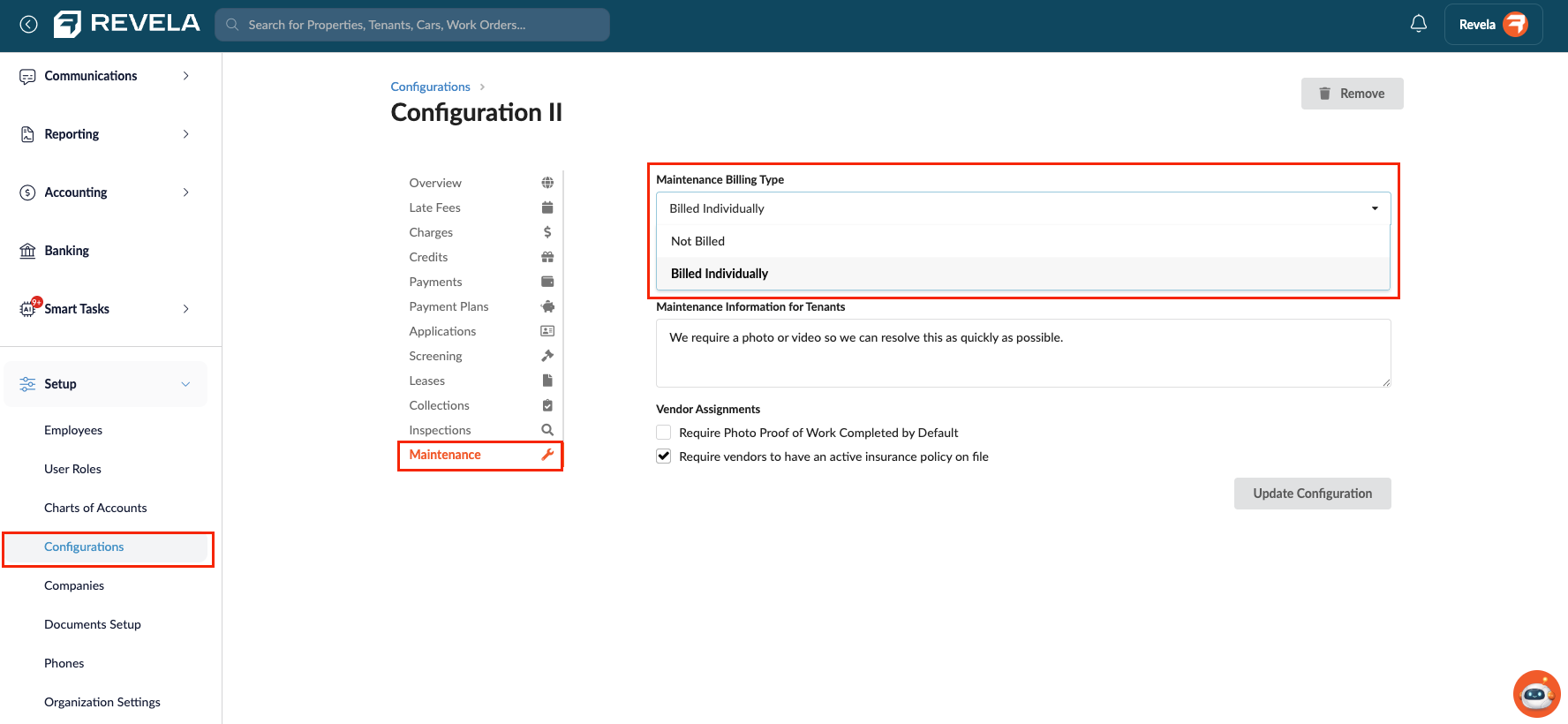The image size is (1568, 724).
Task: Click the Credits gift icon
Action: (547, 257)
